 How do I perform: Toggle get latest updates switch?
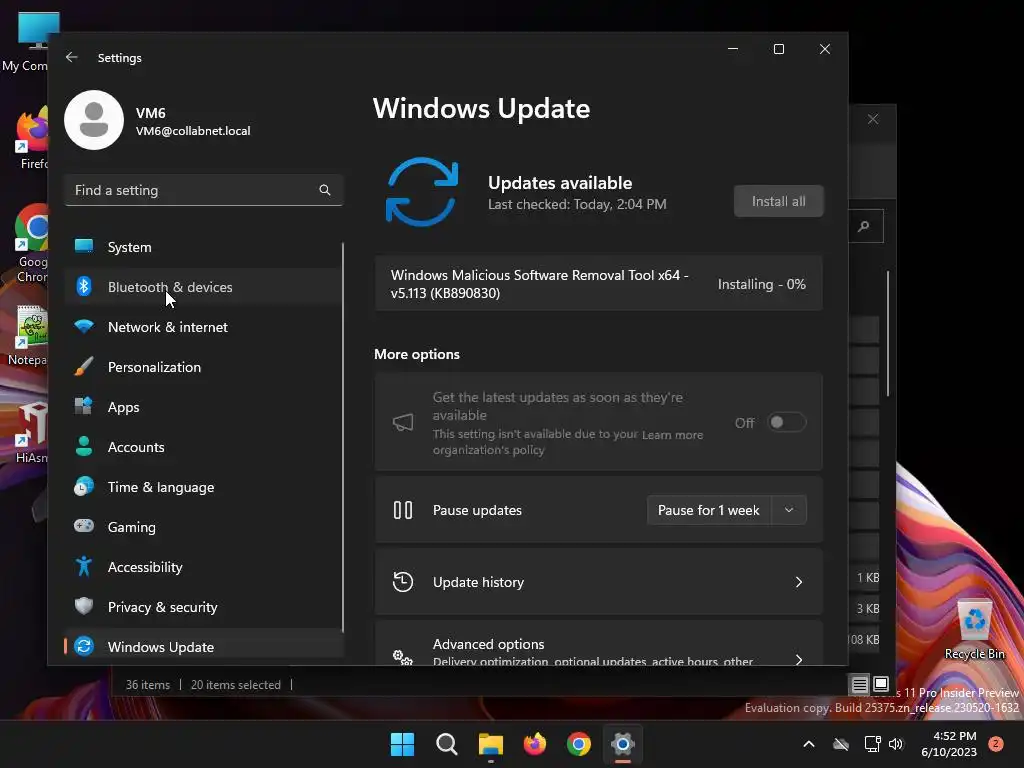786,423
